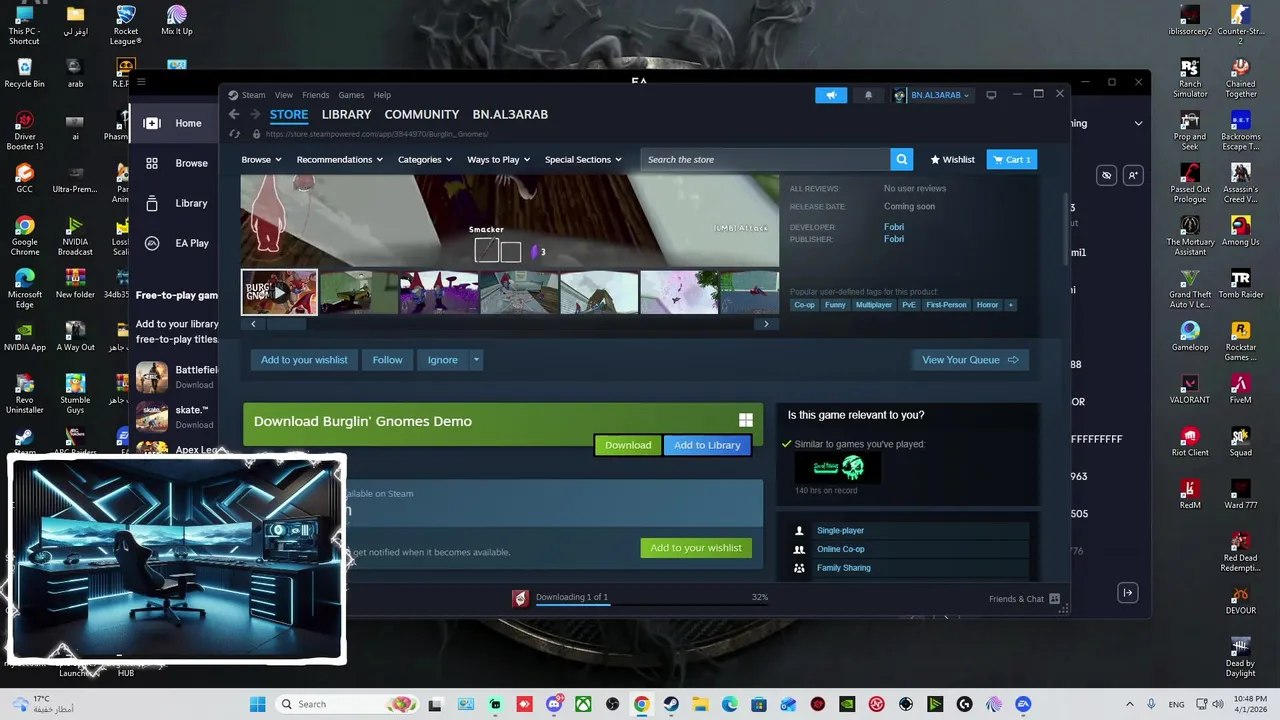The image size is (1280, 720).
Task: Click the store search magnifier button
Action: pos(902,159)
